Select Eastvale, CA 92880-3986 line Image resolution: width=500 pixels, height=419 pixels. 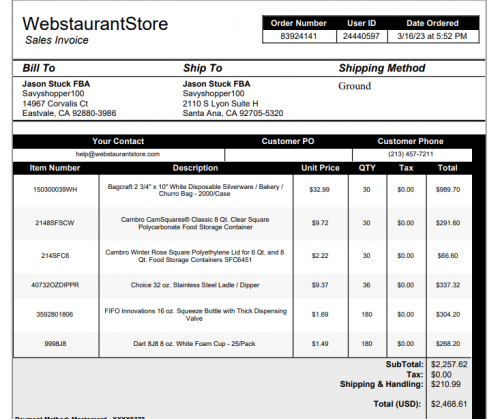click(x=69, y=113)
